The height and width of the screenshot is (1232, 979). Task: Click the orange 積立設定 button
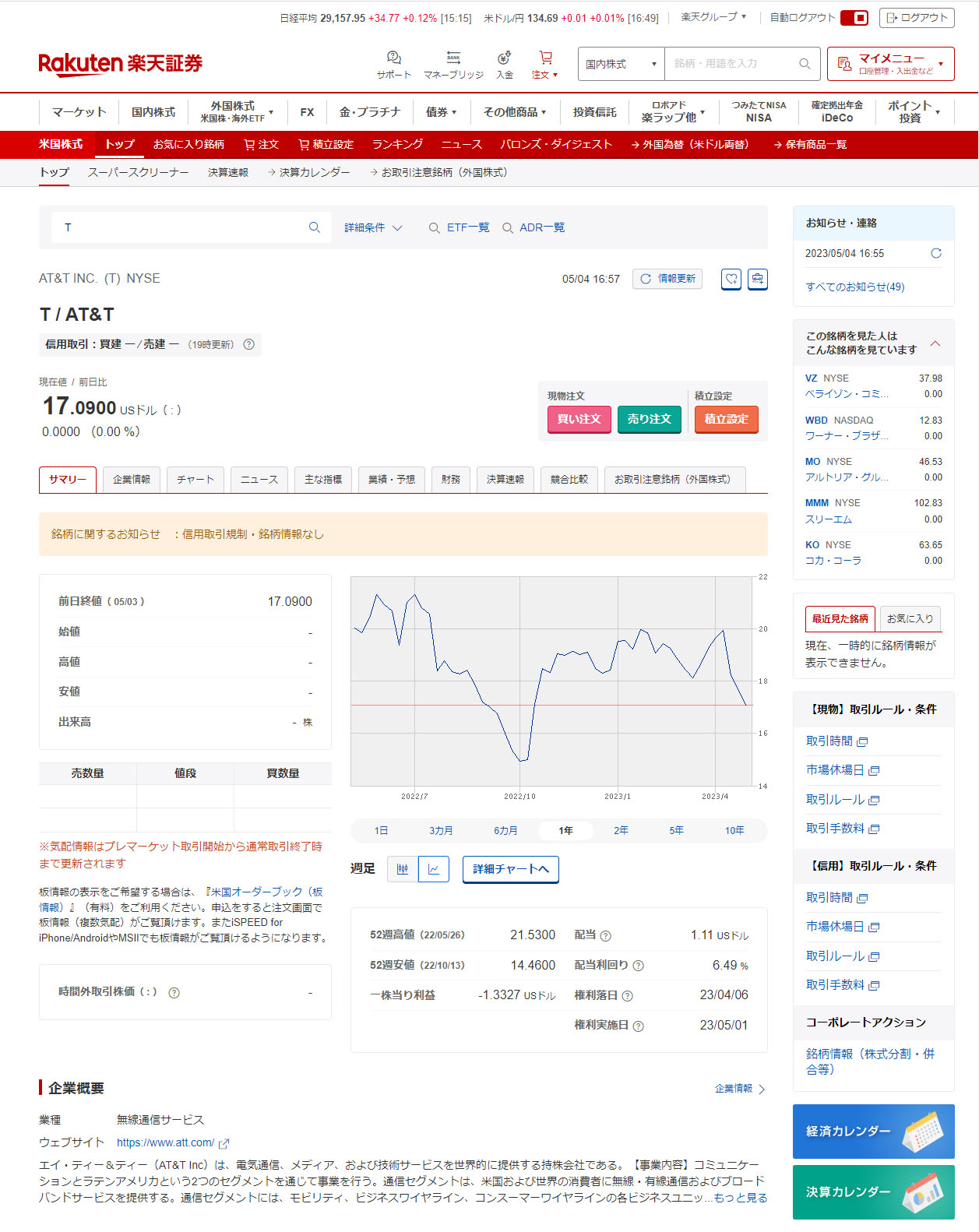726,419
